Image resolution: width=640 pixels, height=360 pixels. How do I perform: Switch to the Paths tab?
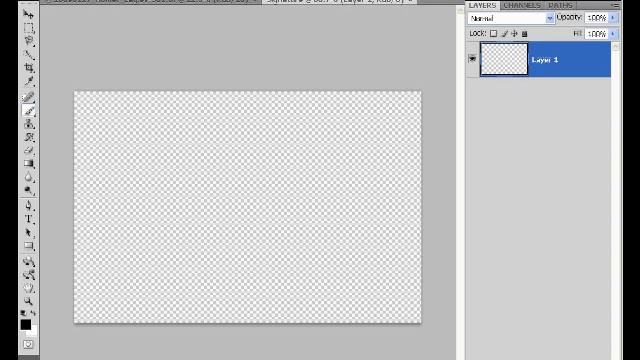560,5
